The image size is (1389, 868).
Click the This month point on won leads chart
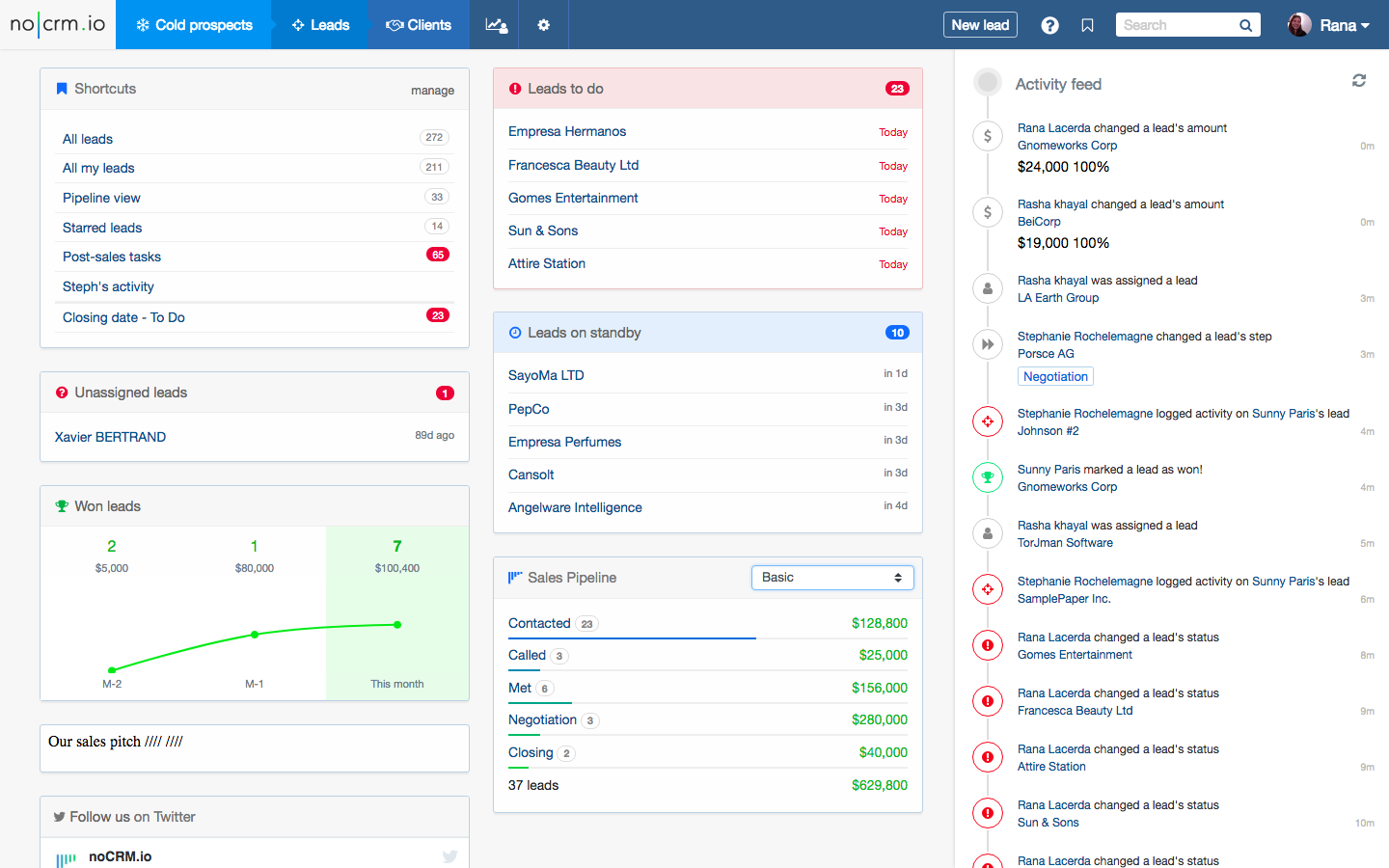397,625
